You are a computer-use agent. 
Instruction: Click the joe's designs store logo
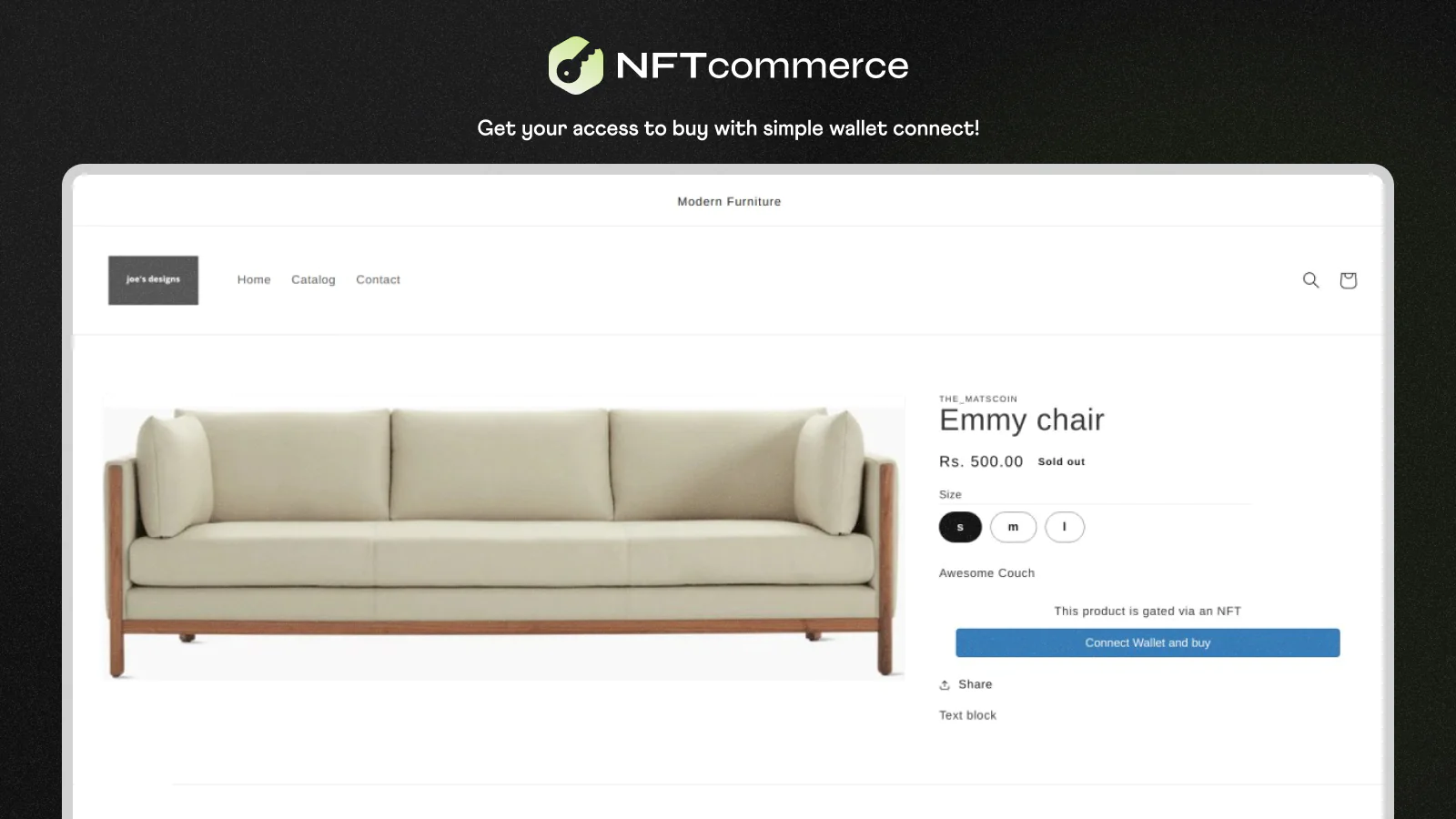(153, 280)
